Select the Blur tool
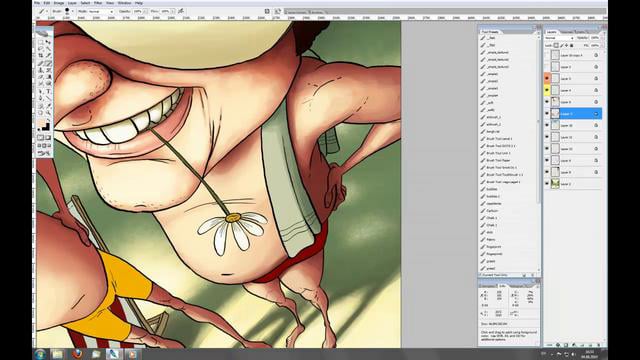Screen dimensions: 640x360 [40, 84]
